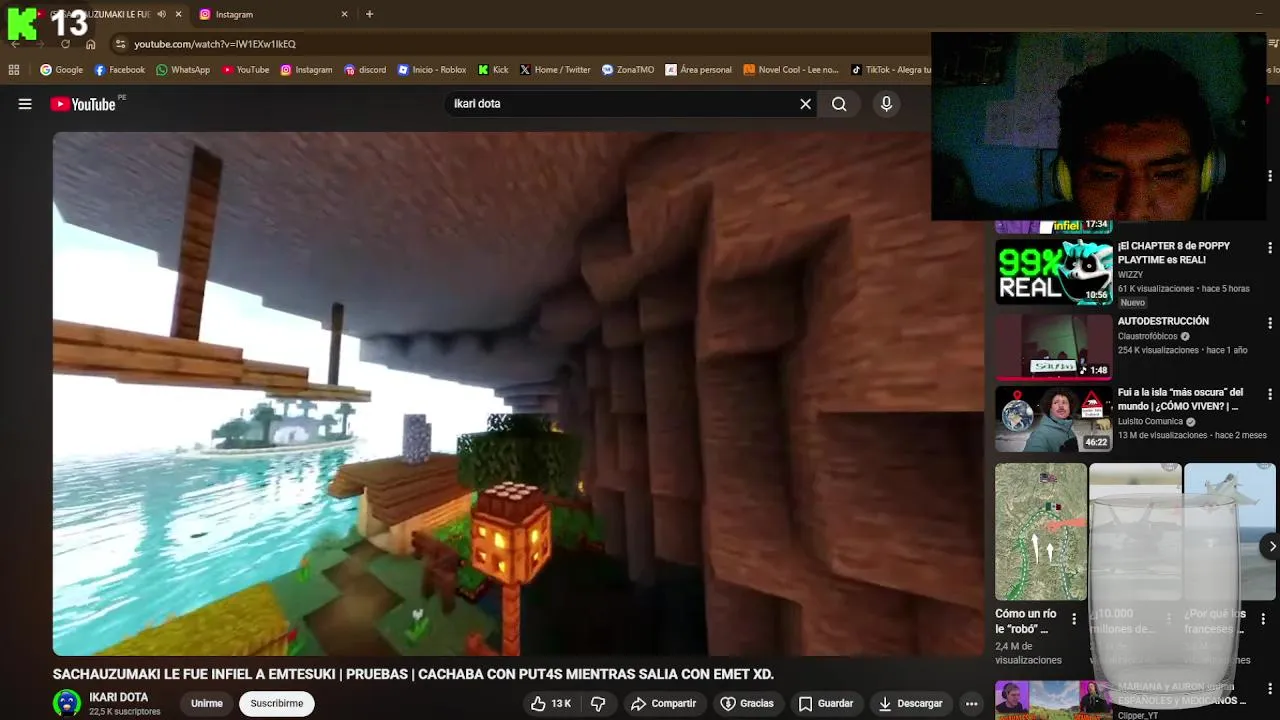Viewport: 1280px width, 720px height.
Task: Open 'Fui a la isla más oscura' title
Action: point(1180,399)
